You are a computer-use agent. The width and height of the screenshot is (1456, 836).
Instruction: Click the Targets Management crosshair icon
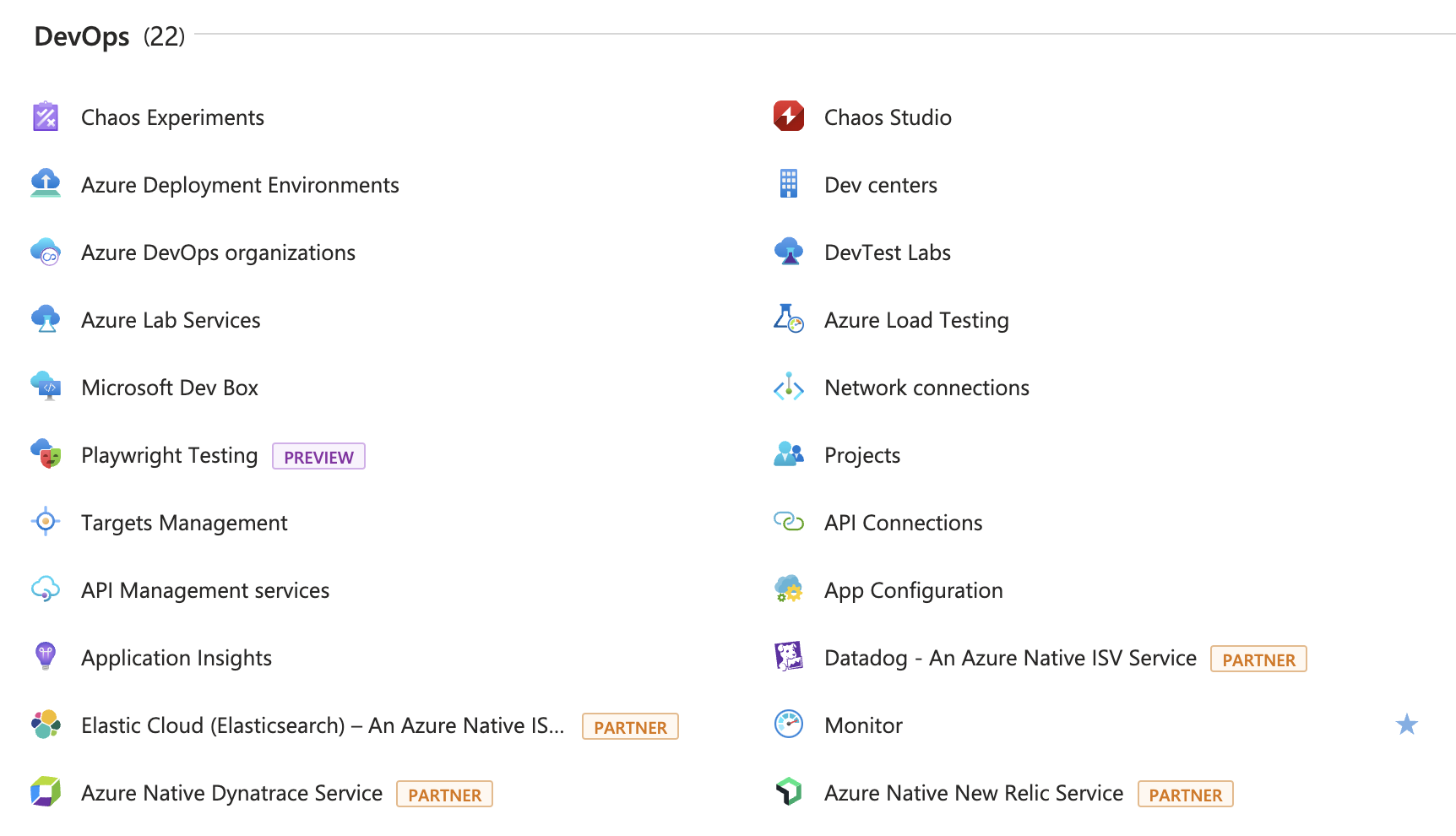(46, 522)
